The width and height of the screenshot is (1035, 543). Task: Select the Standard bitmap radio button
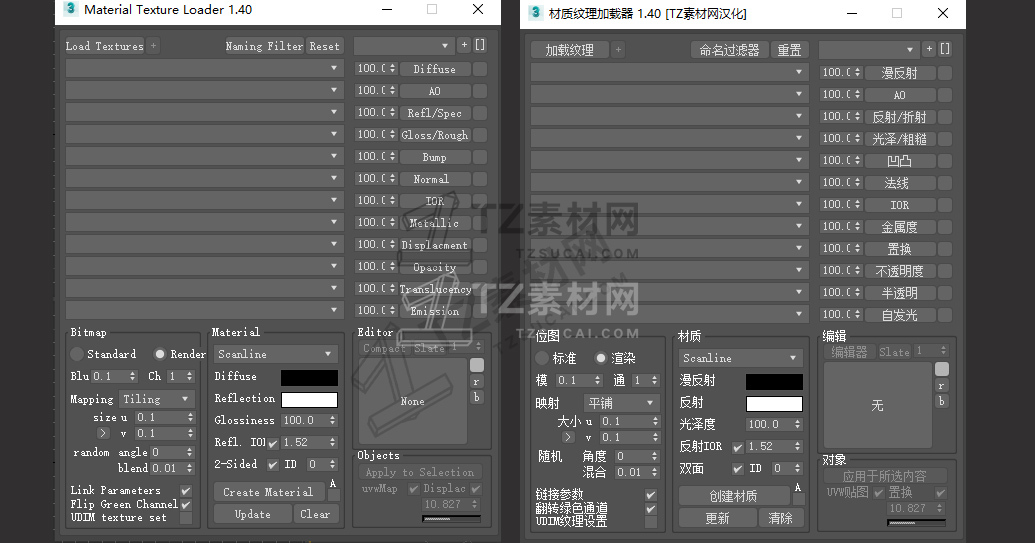click(x=77, y=354)
